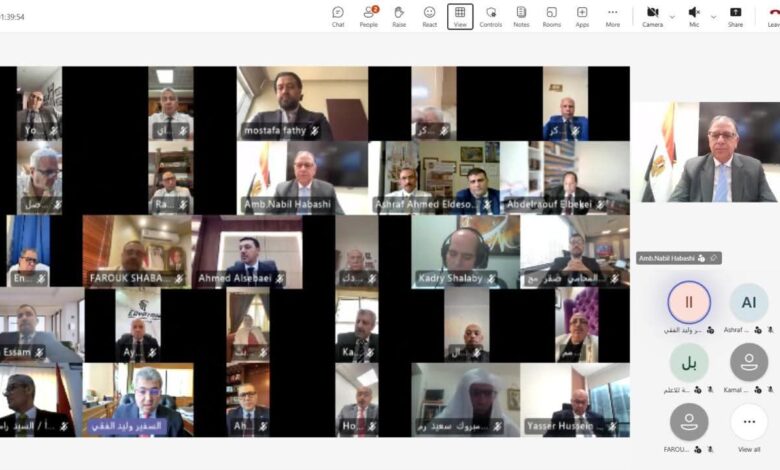Open the Chat panel
780x470 pixels.
click(x=338, y=16)
